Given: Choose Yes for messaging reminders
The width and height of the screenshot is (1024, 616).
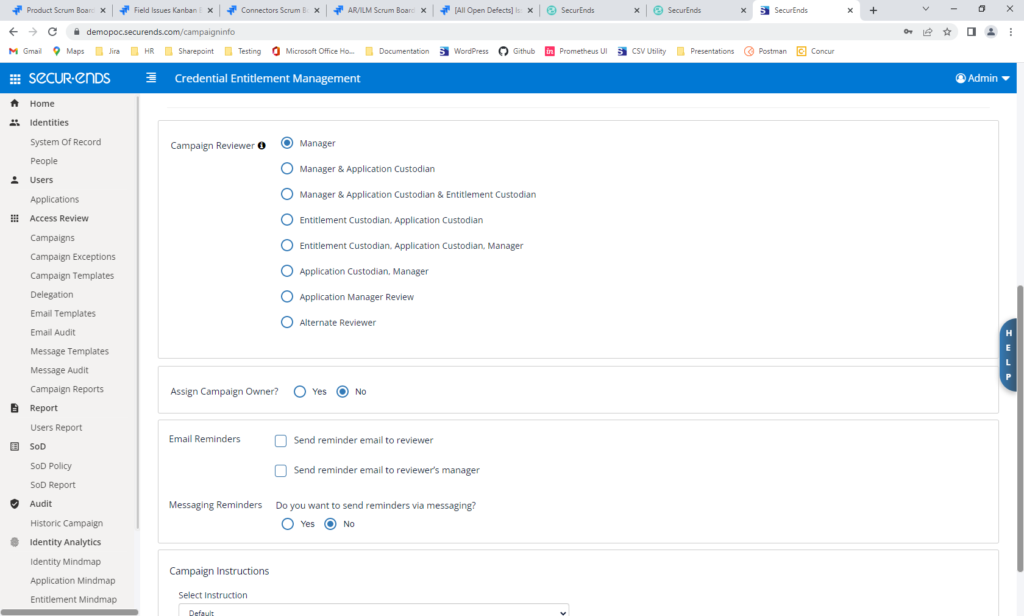Looking at the screenshot, I should [x=287, y=524].
